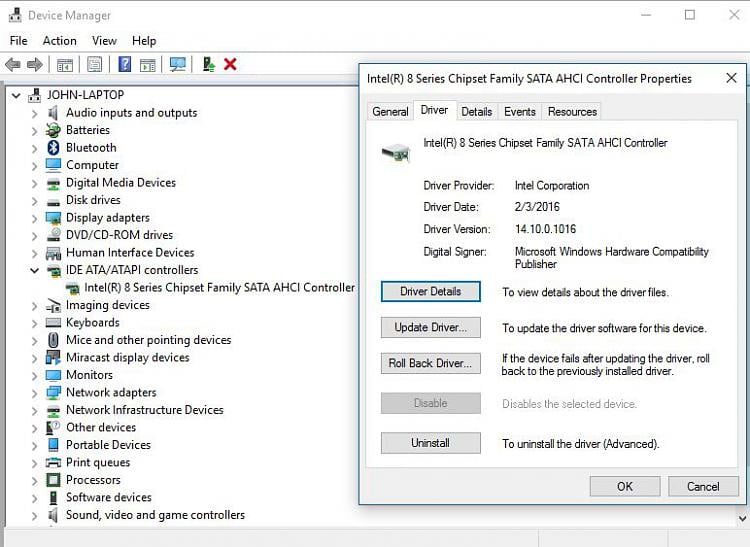This screenshot has height=547, width=750.
Task: Confirm the dialog with OK
Action: pos(625,486)
